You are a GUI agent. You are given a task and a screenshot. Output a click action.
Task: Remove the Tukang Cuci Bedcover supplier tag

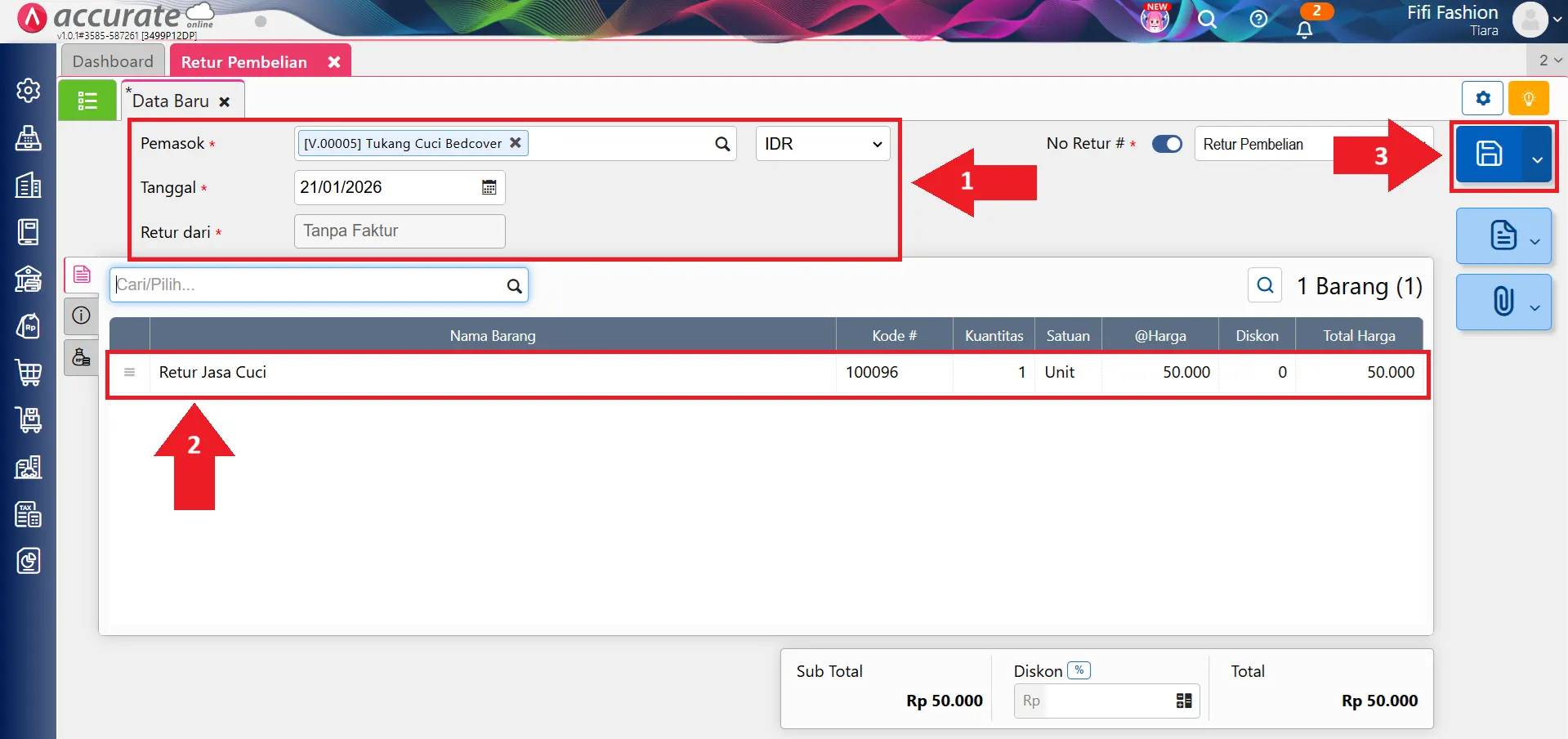[x=516, y=142]
